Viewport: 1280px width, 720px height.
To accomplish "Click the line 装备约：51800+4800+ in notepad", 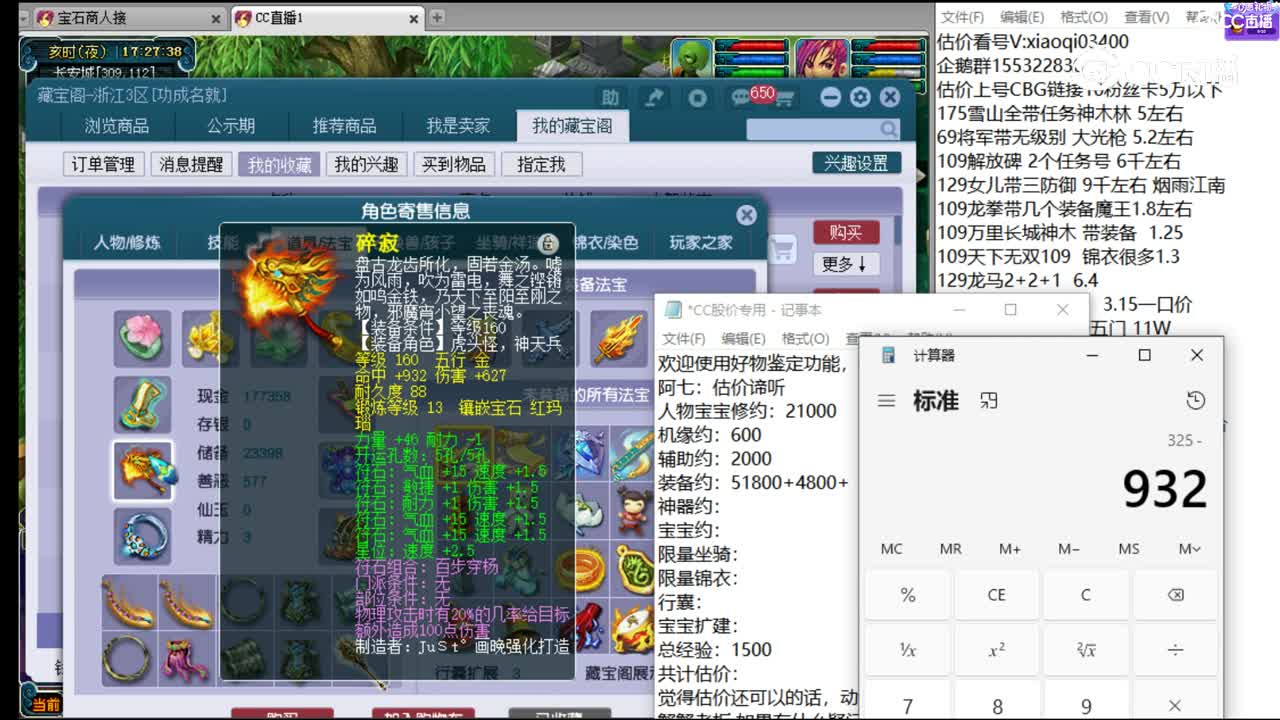I will pyautogui.click(x=753, y=482).
